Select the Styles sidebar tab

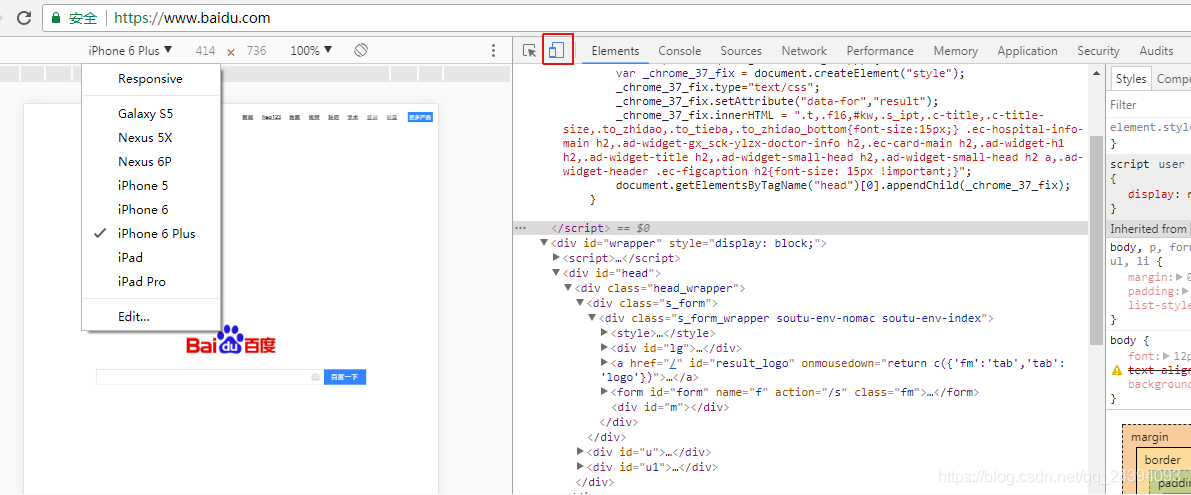pos(1131,79)
